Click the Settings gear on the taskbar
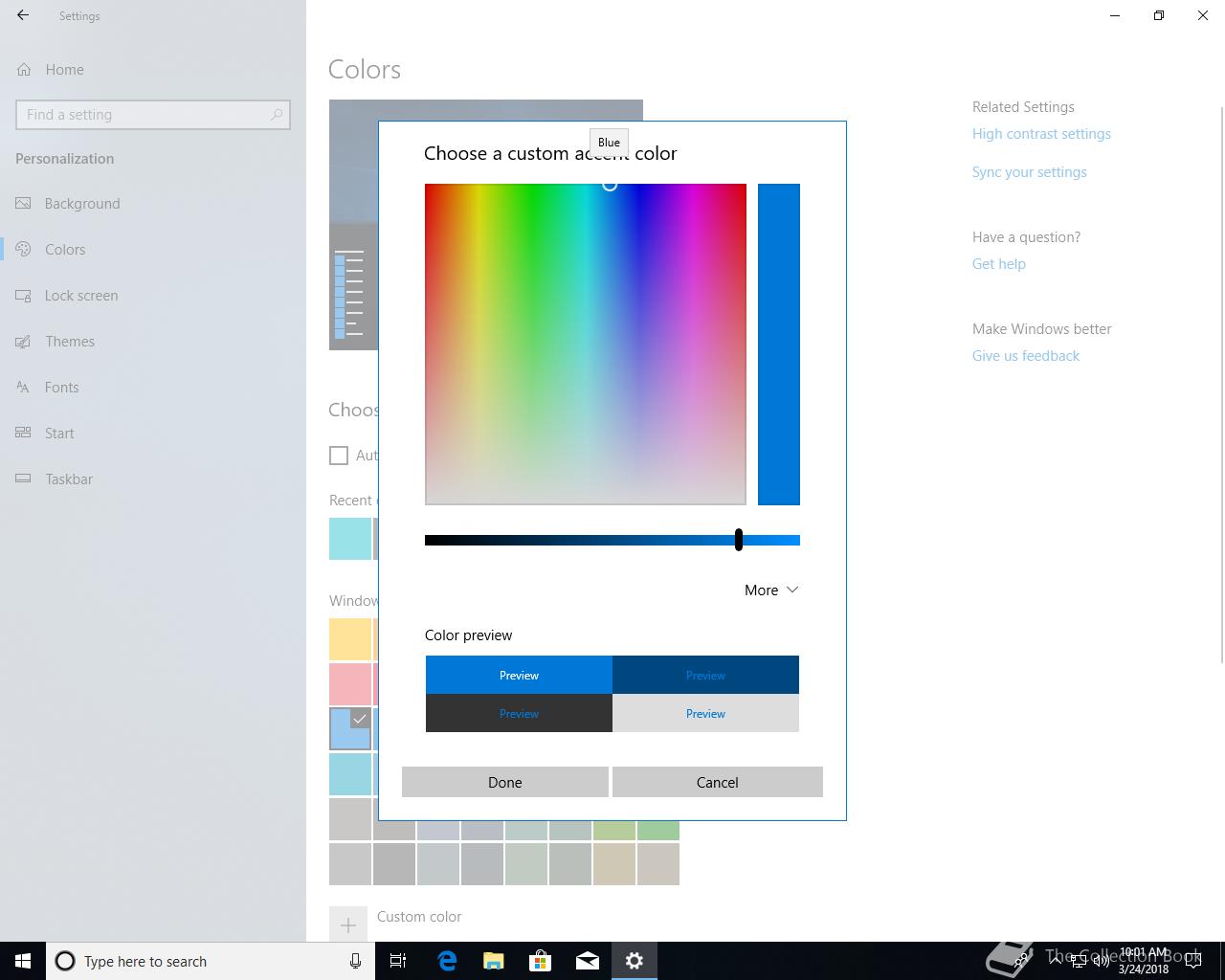 pyautogui.click(x=635, y=961)
